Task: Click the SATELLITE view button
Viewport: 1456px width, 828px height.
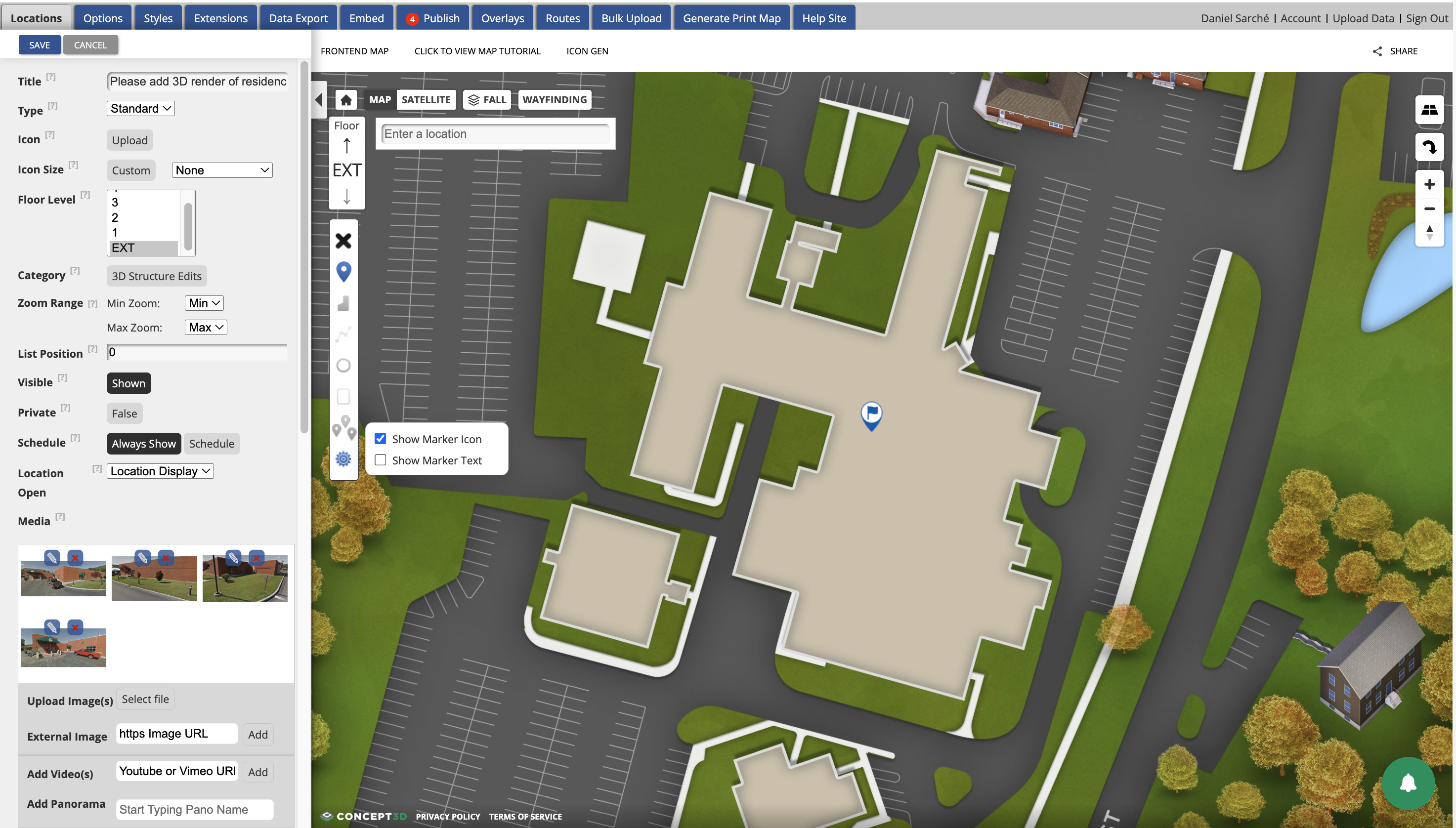Action: point(426,99)
